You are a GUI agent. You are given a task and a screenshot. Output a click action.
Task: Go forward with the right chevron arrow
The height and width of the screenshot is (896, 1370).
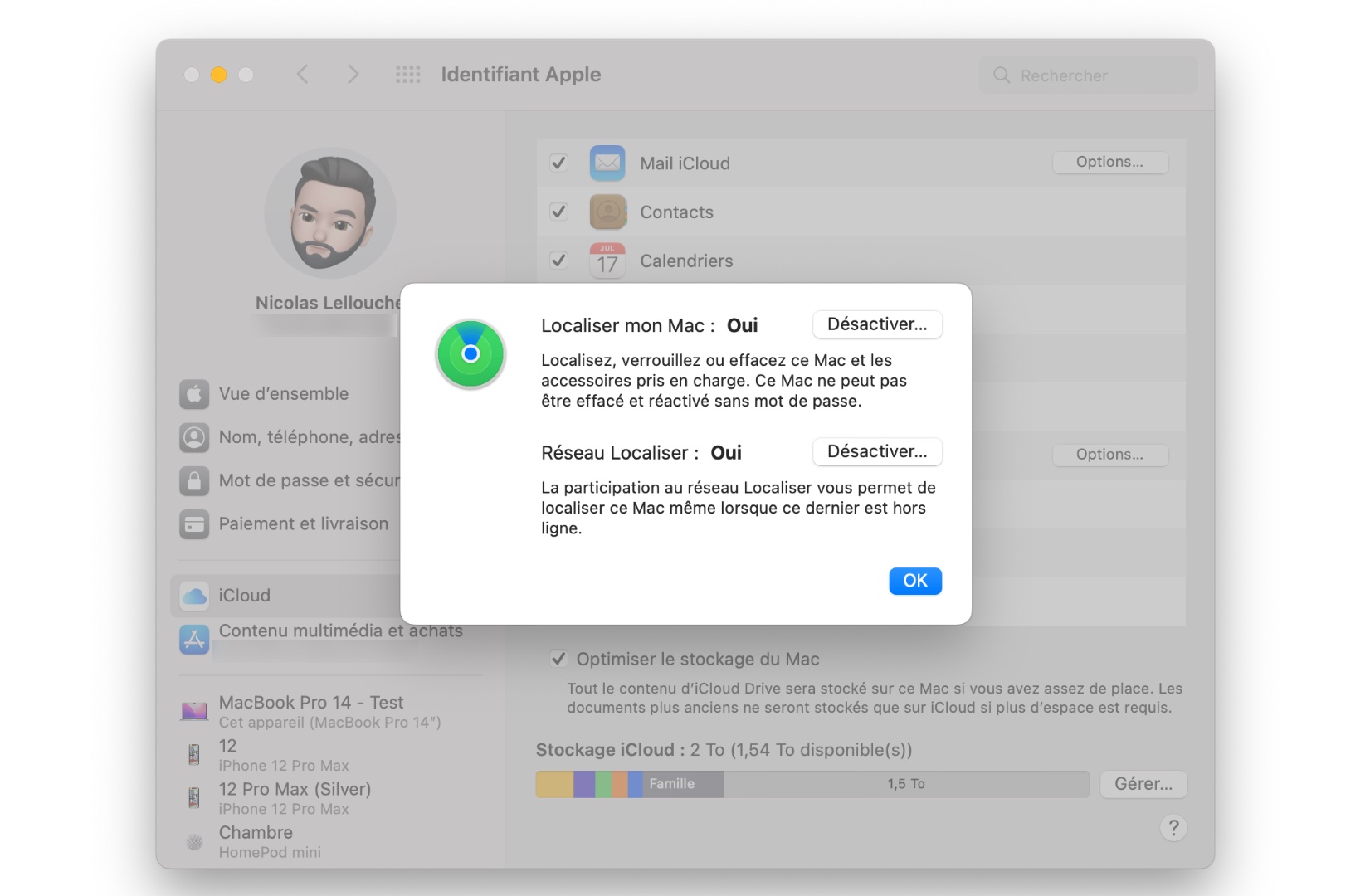(x=353, y=75)
